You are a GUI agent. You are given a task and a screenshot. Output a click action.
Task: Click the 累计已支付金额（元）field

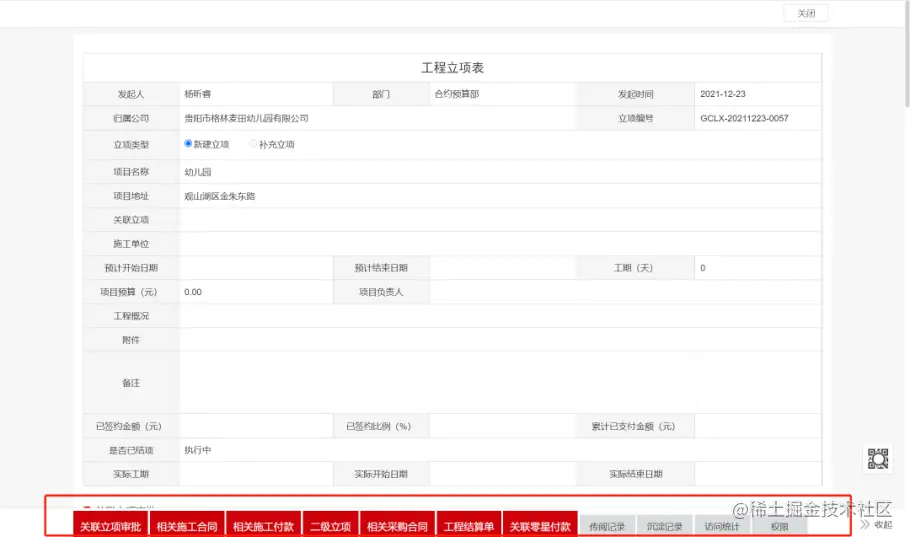(x=758, y=426)
